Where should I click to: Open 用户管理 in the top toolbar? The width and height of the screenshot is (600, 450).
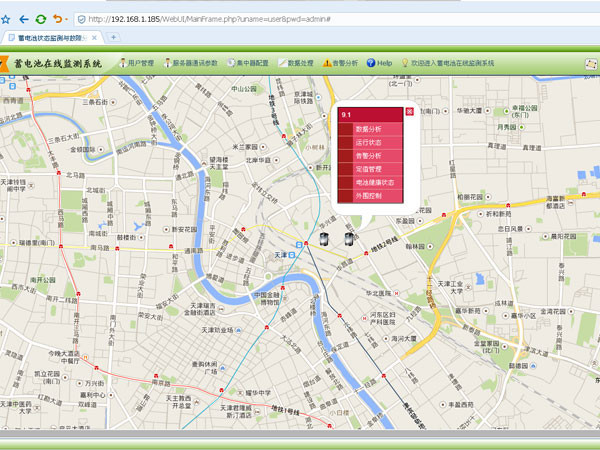pos(138,62)
